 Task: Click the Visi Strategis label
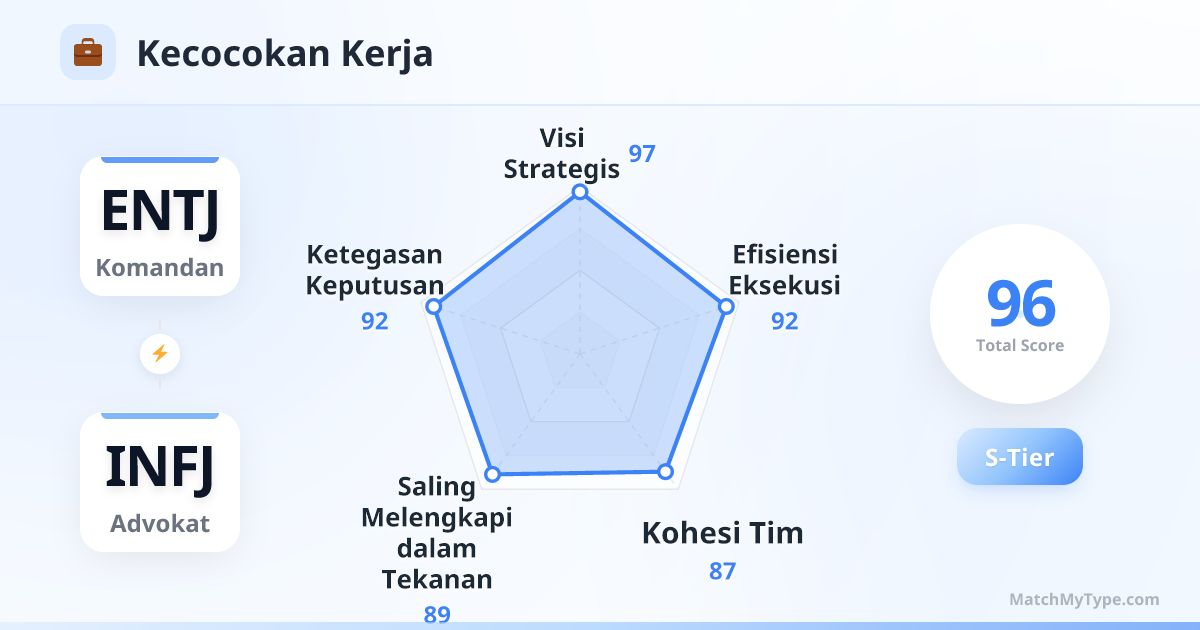(x=561, y=153)
